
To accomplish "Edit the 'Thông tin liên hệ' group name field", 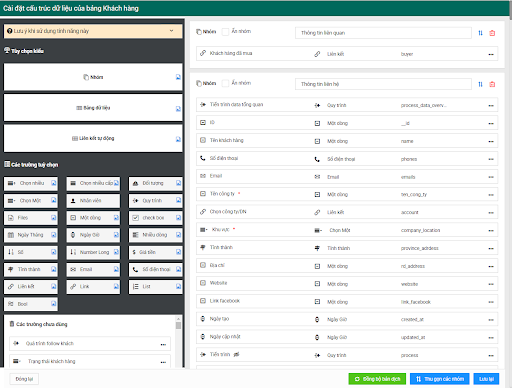I will point(383,84).
